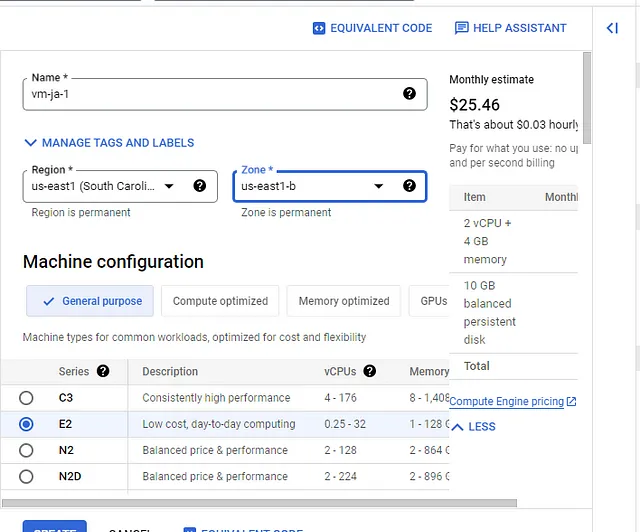The height and width of the screenshot is (532, 640).
Task: Click the Machine configuration heading
Action: tap(113, 262)
